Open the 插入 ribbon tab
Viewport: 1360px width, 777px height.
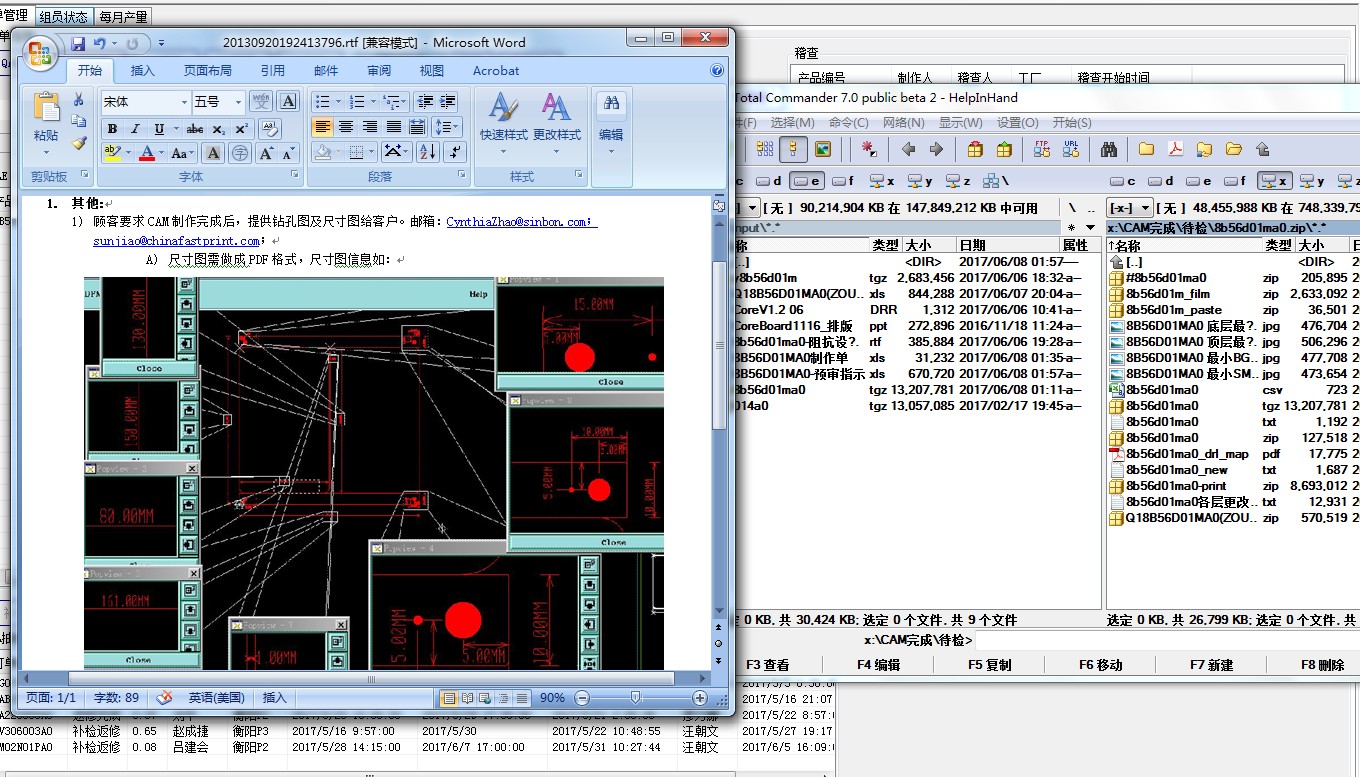tap(143, 71)
